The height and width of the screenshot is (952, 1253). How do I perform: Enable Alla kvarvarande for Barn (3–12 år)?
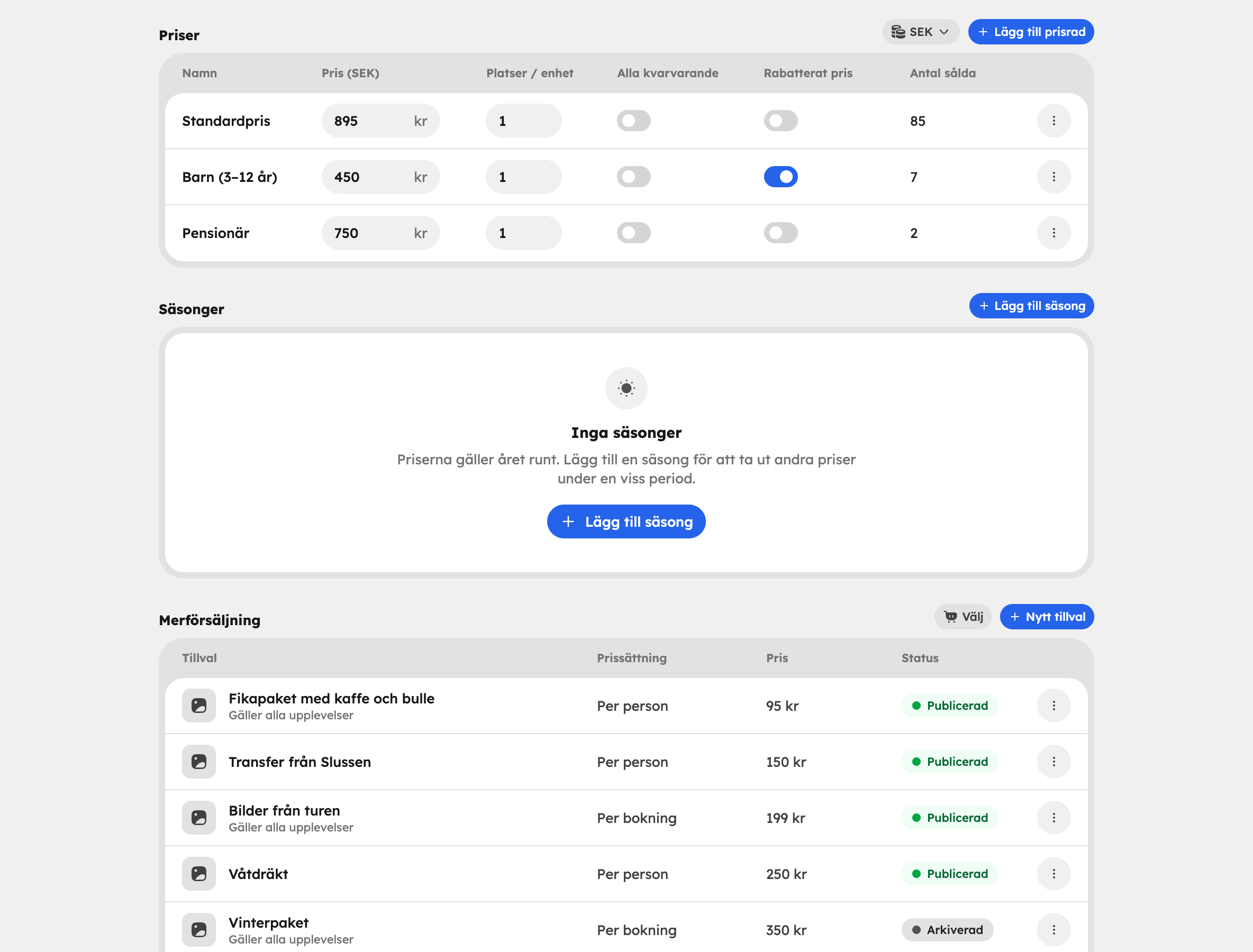point(633,177)
